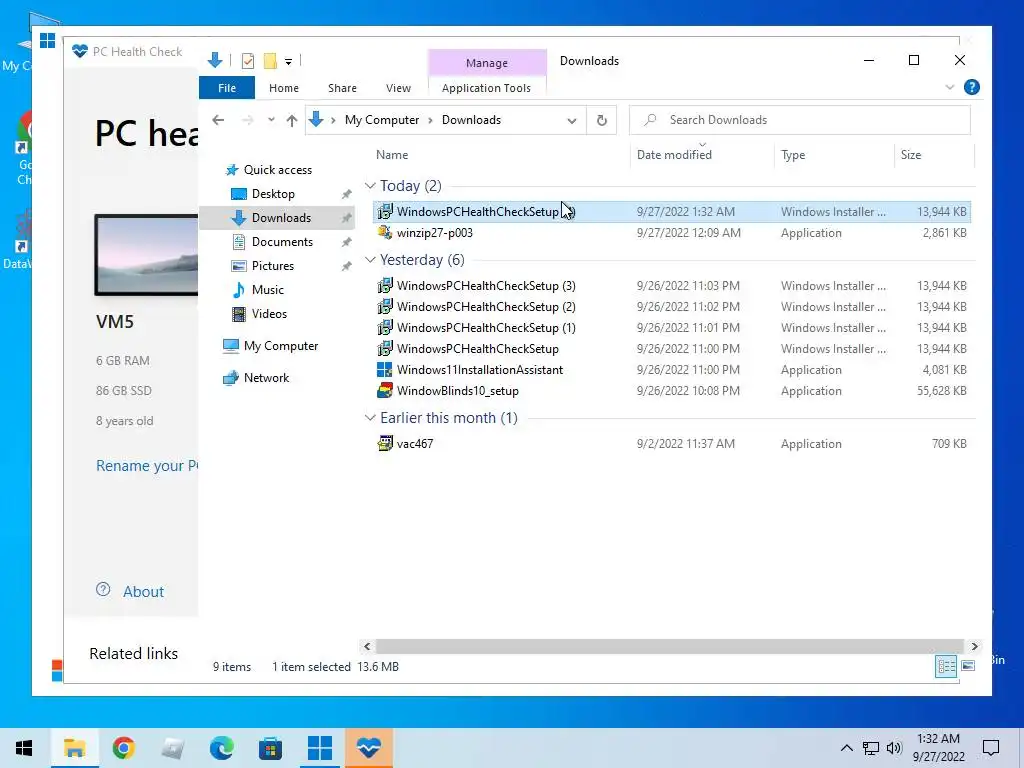Viewport: 1024px width, 768px height.
Task: Select Network in the navigation pane
Action: pyautogui.click(x=266, y=378)
